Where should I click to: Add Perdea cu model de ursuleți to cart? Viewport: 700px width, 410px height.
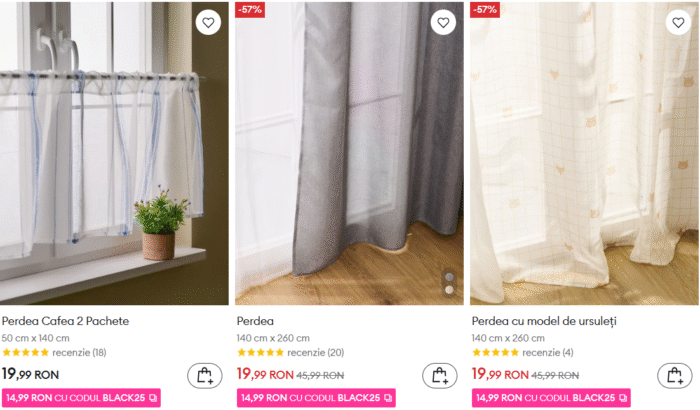[x=675, y=376]
